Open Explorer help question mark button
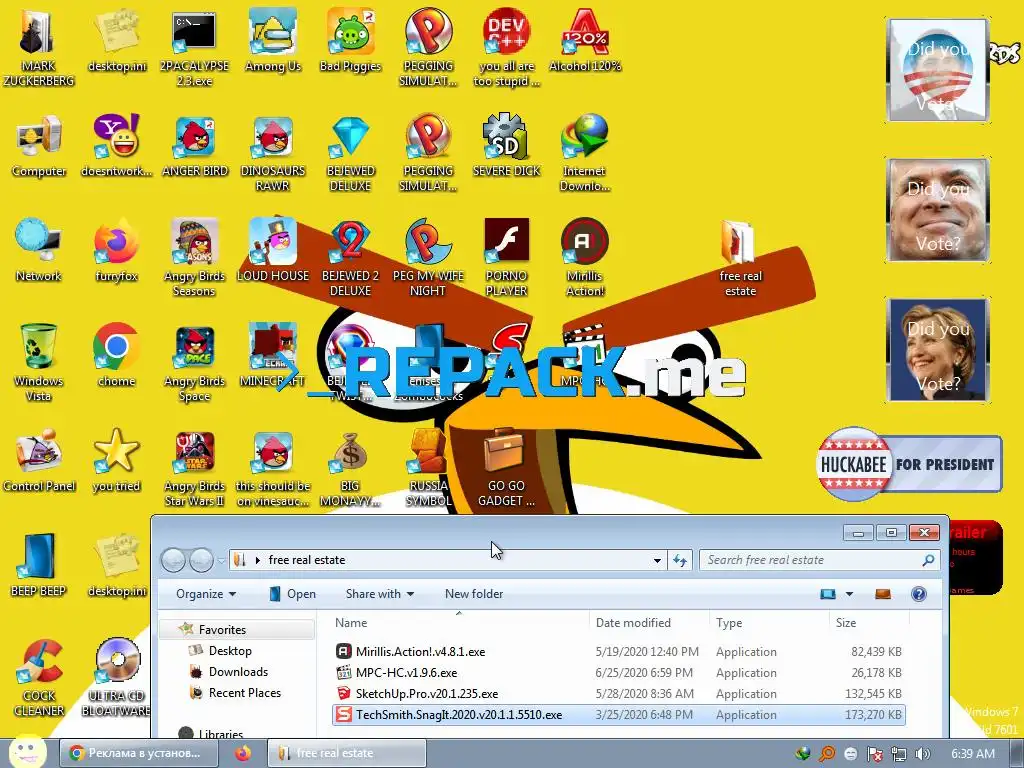1024x768 pixels. (x=918, y=594)
